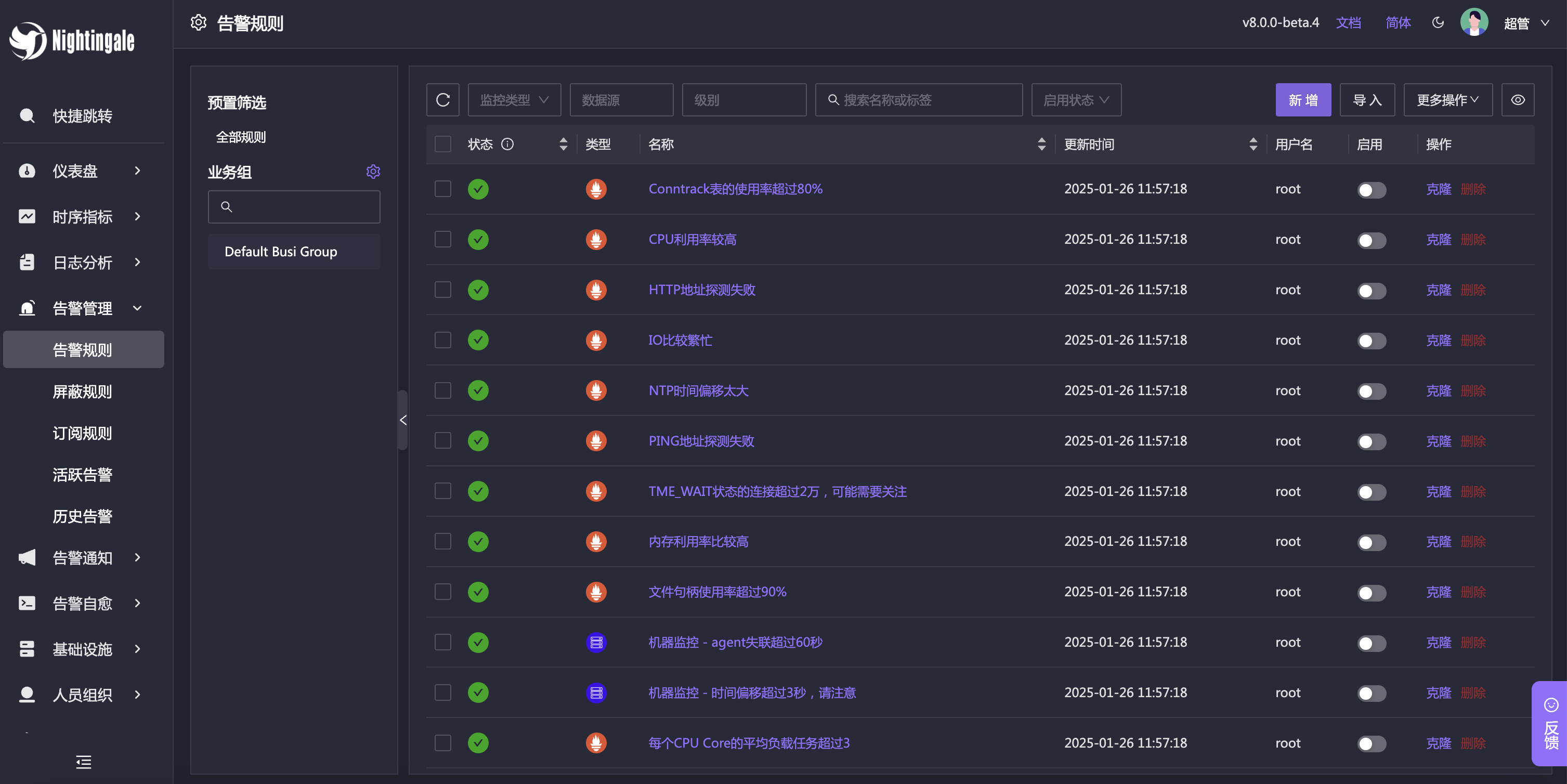Image resolution: width=1567 pixels, height=784 pixels.
Task: Open business group settings gear icon
Action: pos(373,172)
